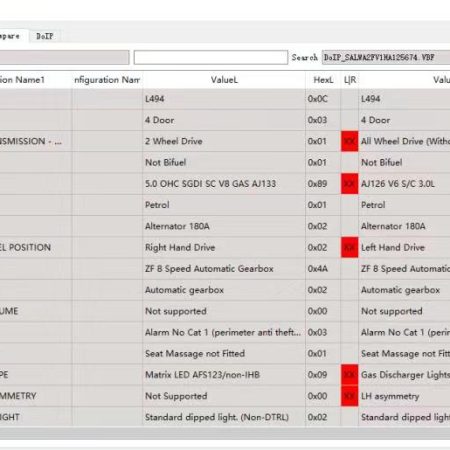Screen dimensions: 450x450
Task: Click the L|R column header
Action: tap(350, 80)
